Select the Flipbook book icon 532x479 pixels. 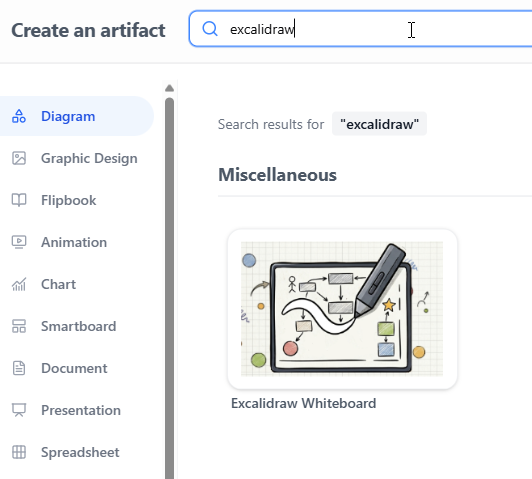(x=19, y=200)
